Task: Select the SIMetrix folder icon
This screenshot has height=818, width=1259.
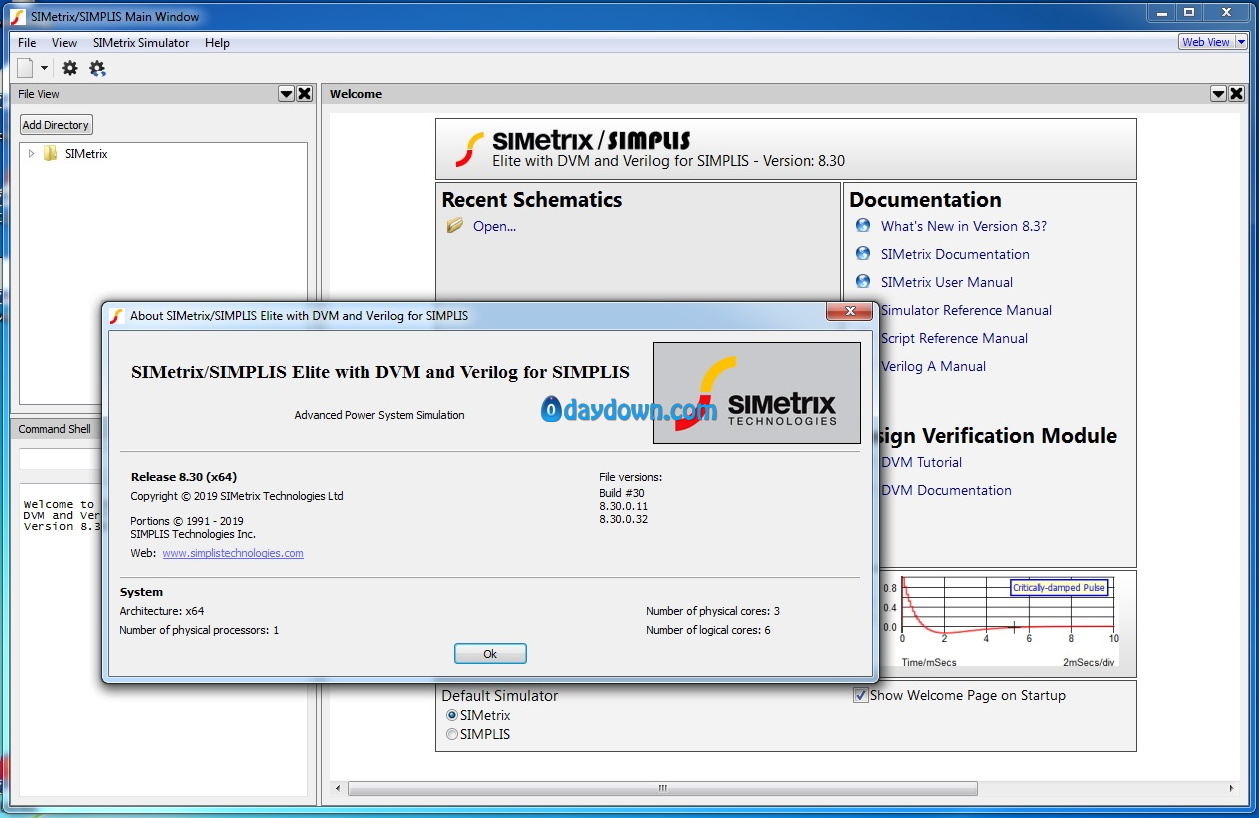Action: (x=50, y=154)
